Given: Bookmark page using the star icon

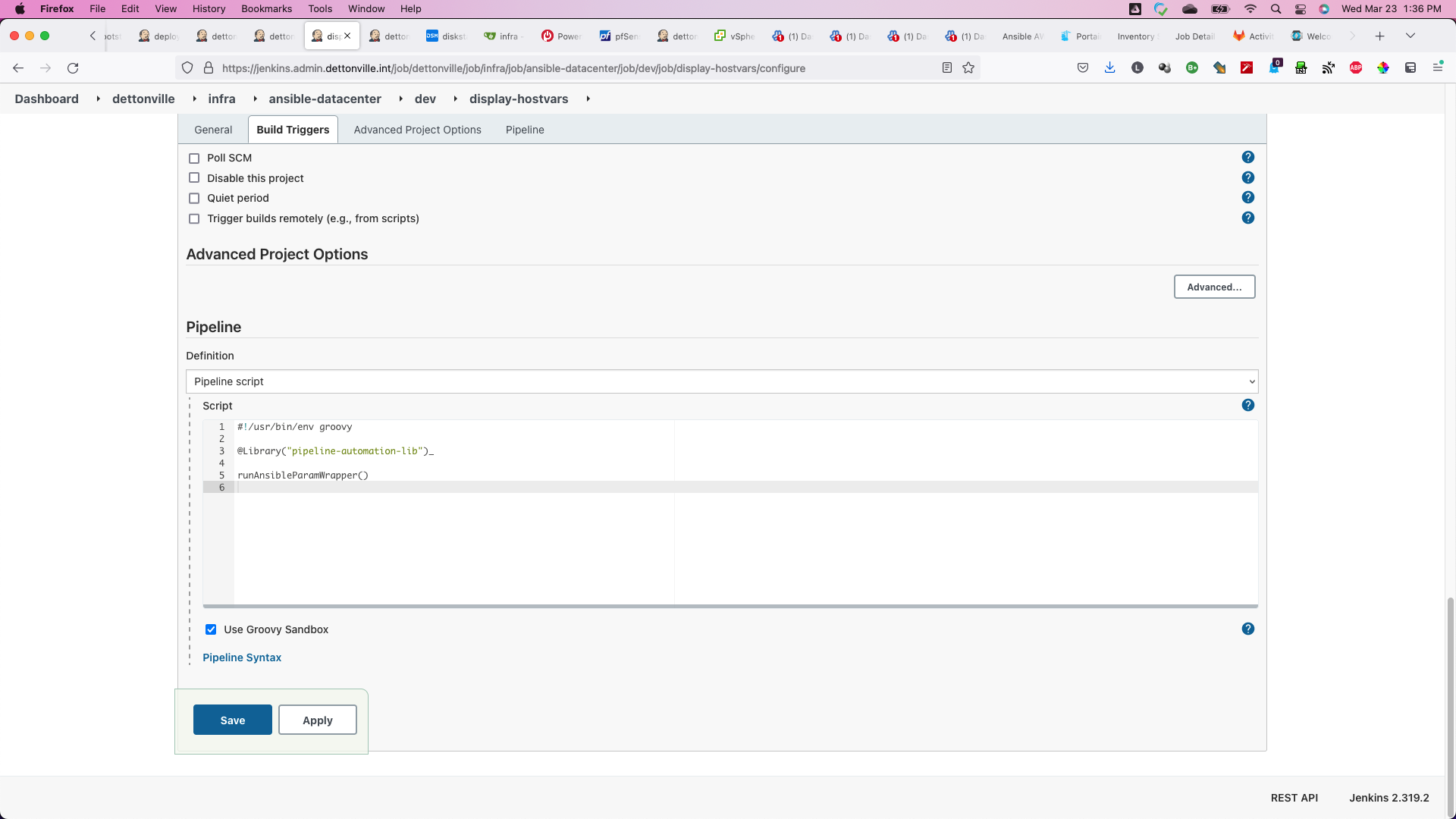Looking at the screenshot, I should tap(968, 68).
